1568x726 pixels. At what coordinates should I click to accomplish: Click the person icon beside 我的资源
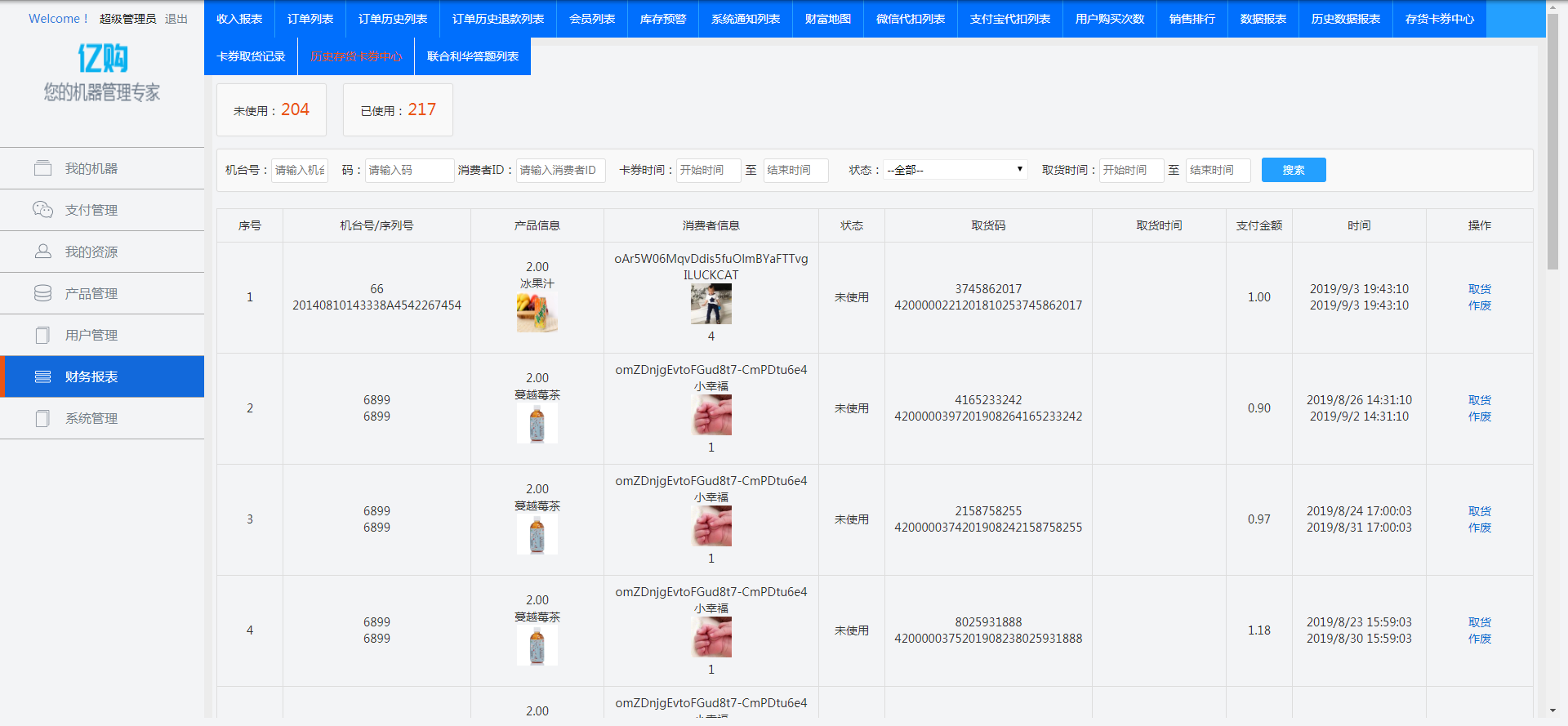point(42,252)
